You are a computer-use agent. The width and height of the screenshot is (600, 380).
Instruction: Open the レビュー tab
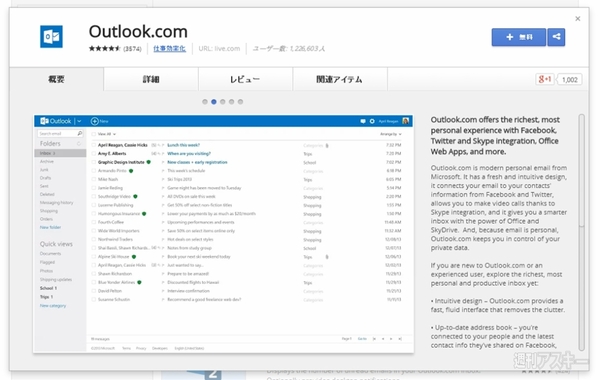click(x=245, y=79)
